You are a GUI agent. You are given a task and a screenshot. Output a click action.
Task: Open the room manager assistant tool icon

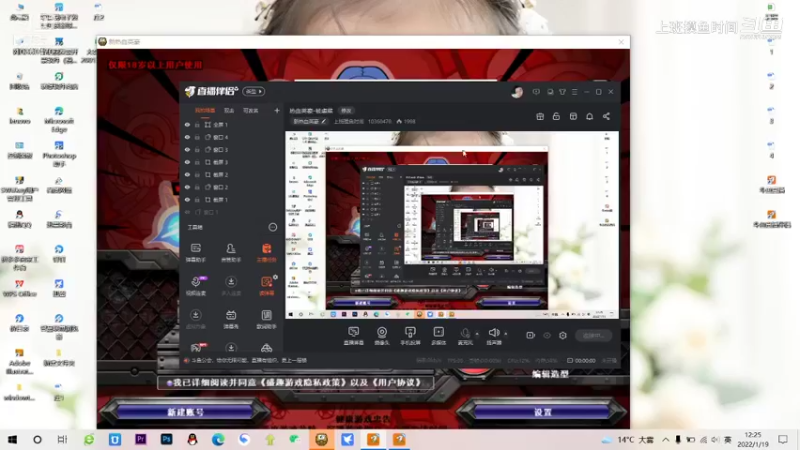coord(231,252)
